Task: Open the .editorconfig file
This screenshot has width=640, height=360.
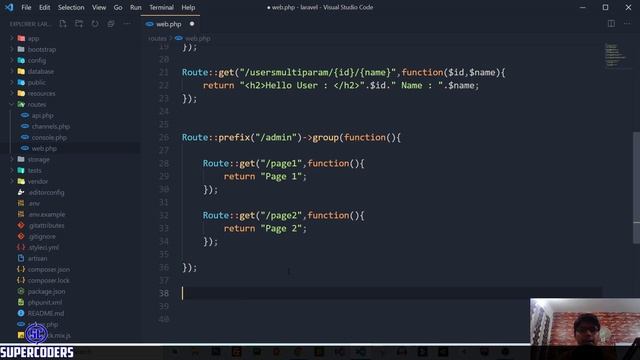Action: [46, 193]
